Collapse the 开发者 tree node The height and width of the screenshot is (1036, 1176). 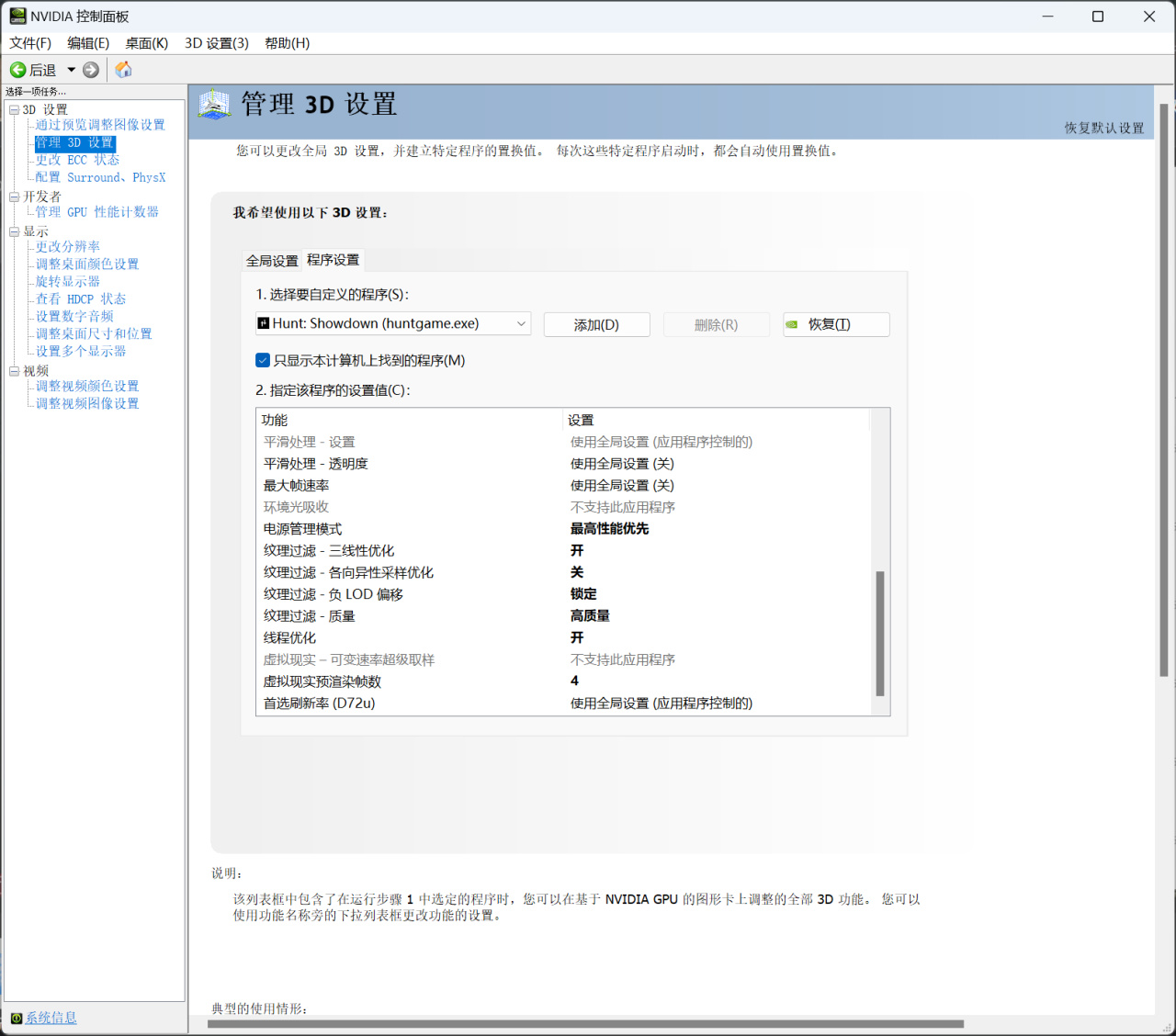pyautogui.click(x=14, y=197)
